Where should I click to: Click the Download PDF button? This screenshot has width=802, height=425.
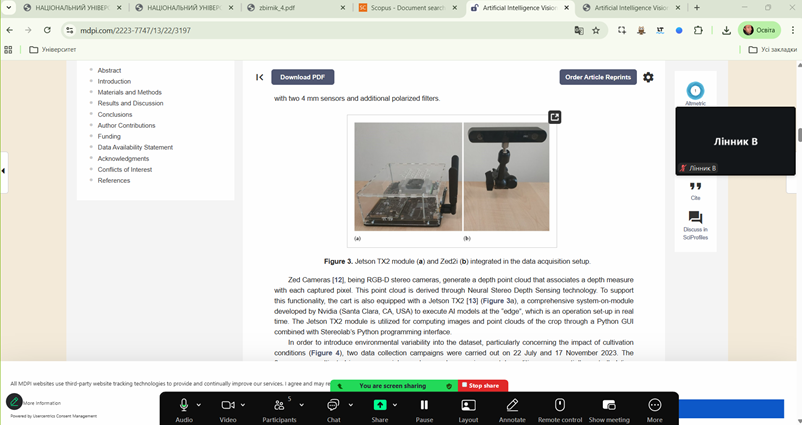point(302,77)
